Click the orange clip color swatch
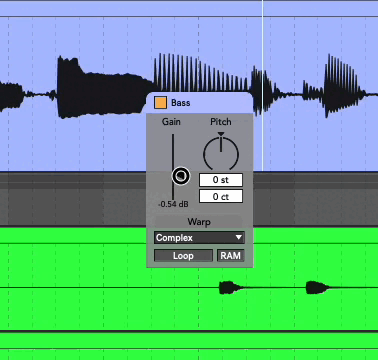Screen dimensions: 378x360 [x=160, y=103]
